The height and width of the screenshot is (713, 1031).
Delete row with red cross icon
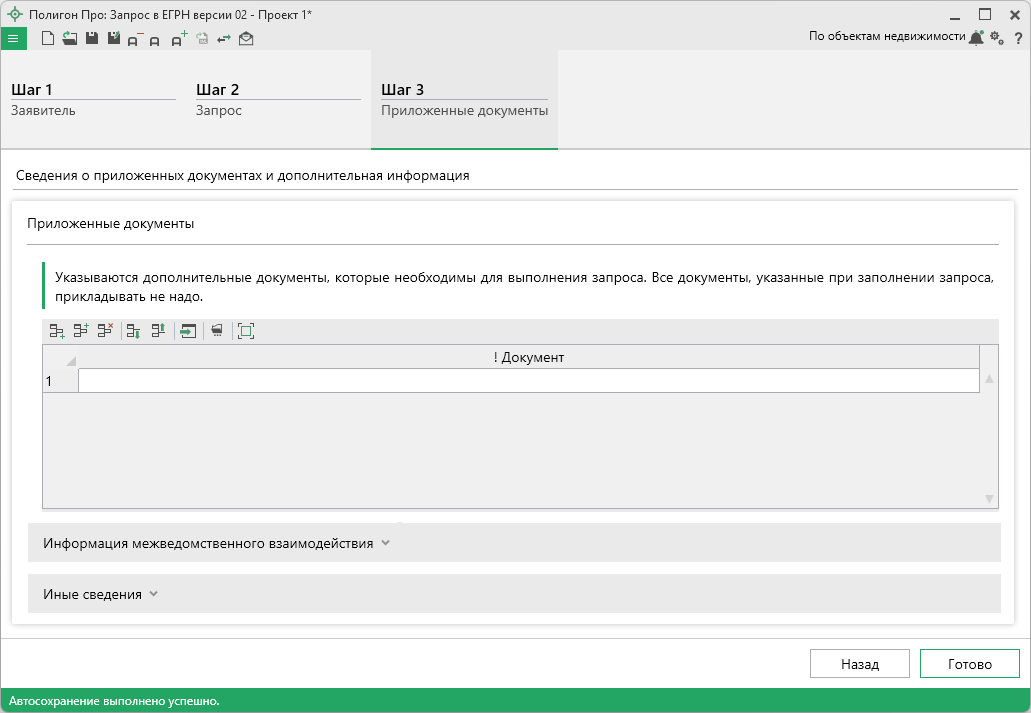(105, 331)
